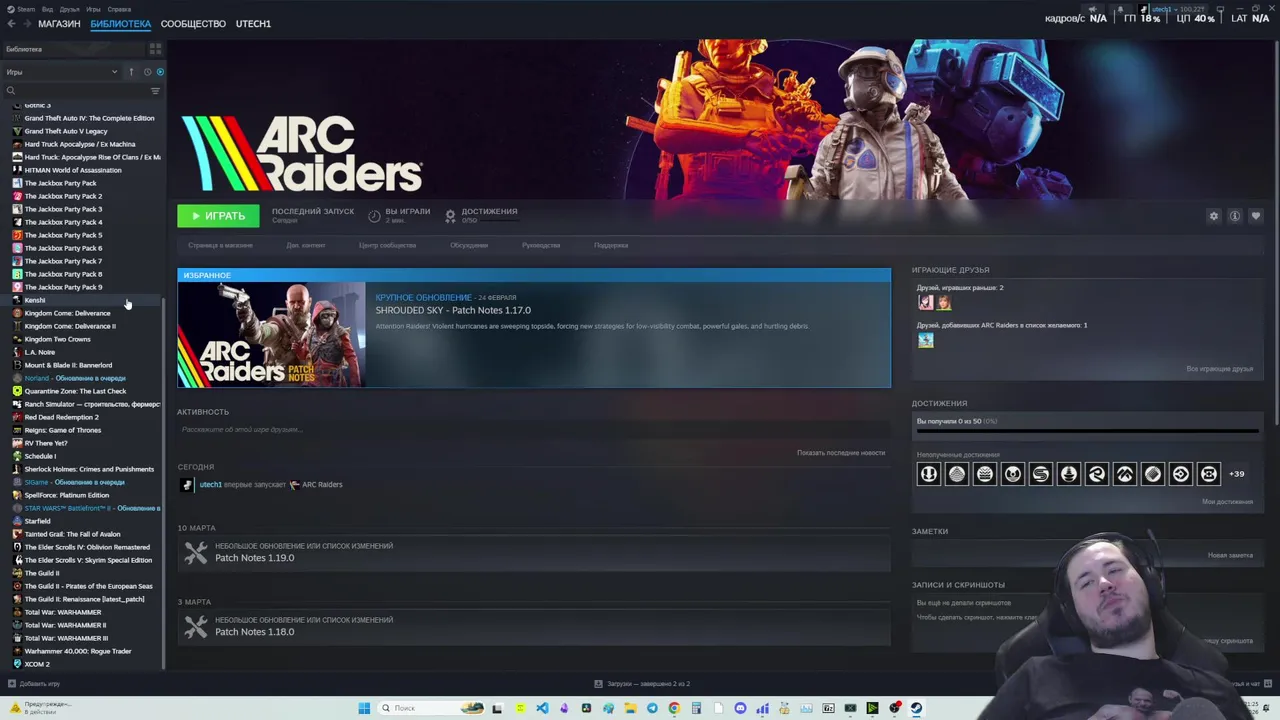Open the +39 more achievements button

[1237, 474]
